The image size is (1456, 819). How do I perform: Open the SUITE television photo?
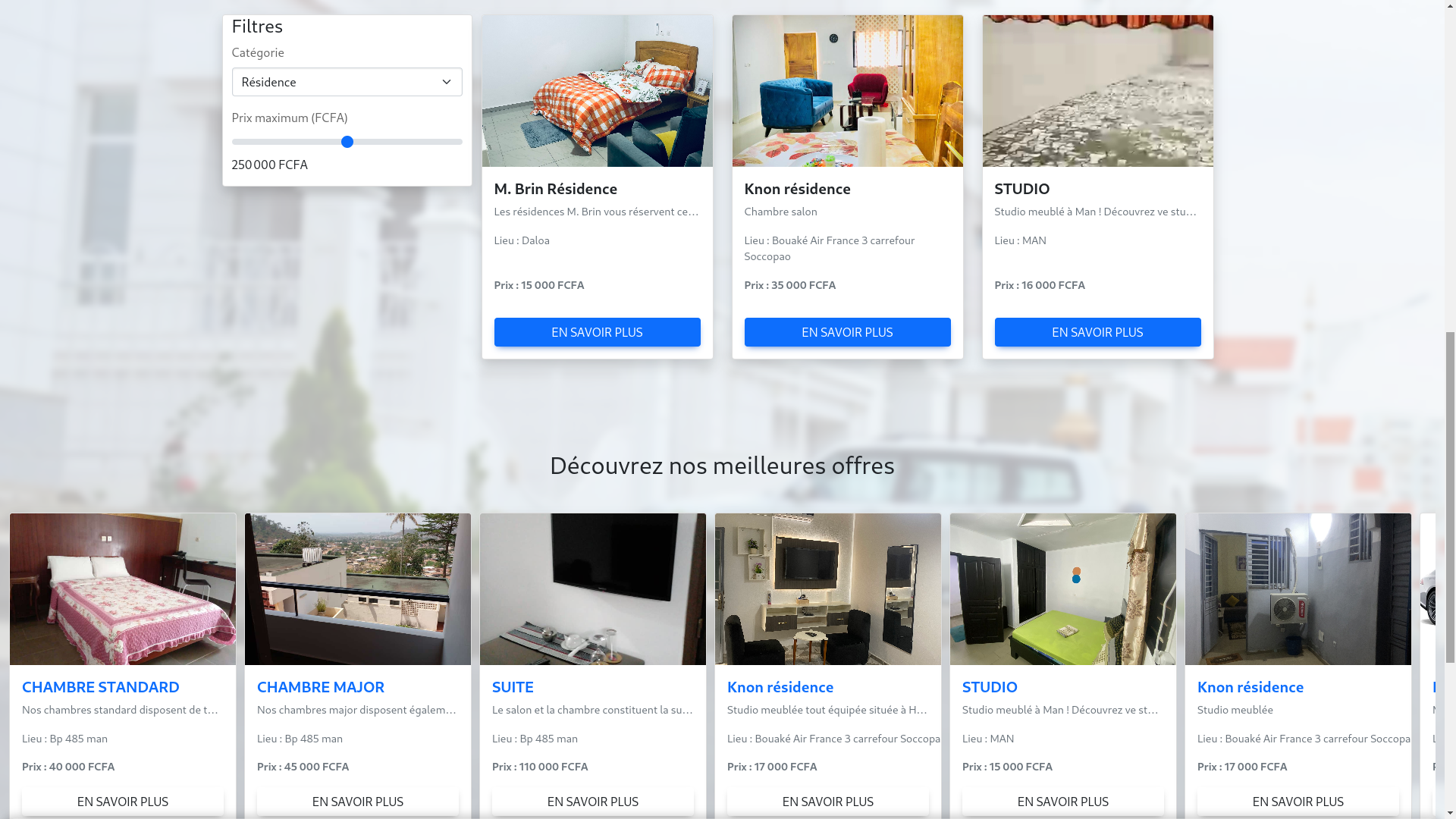click(593, 589)
